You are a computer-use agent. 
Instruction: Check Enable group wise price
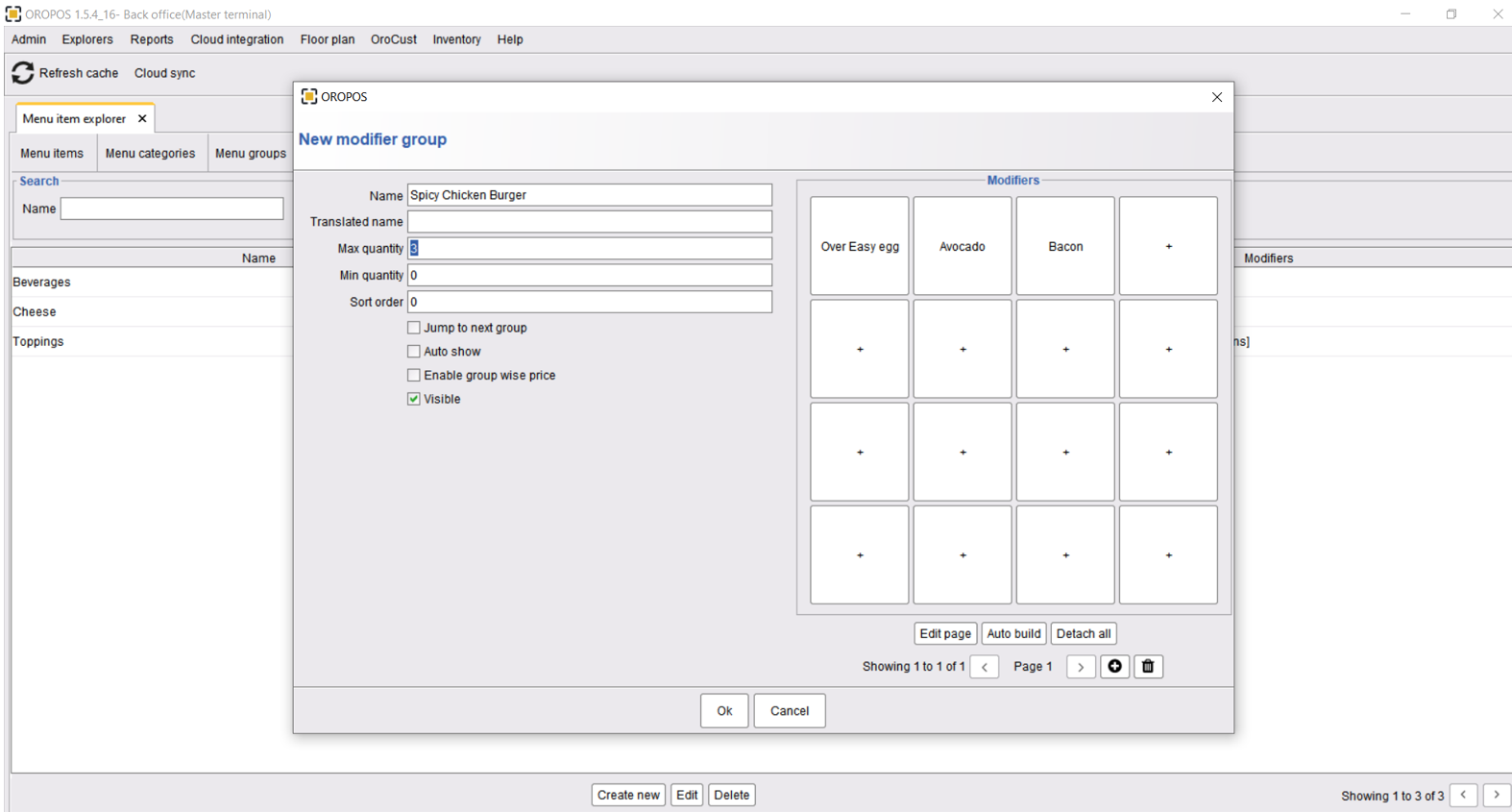pos(414,376)
